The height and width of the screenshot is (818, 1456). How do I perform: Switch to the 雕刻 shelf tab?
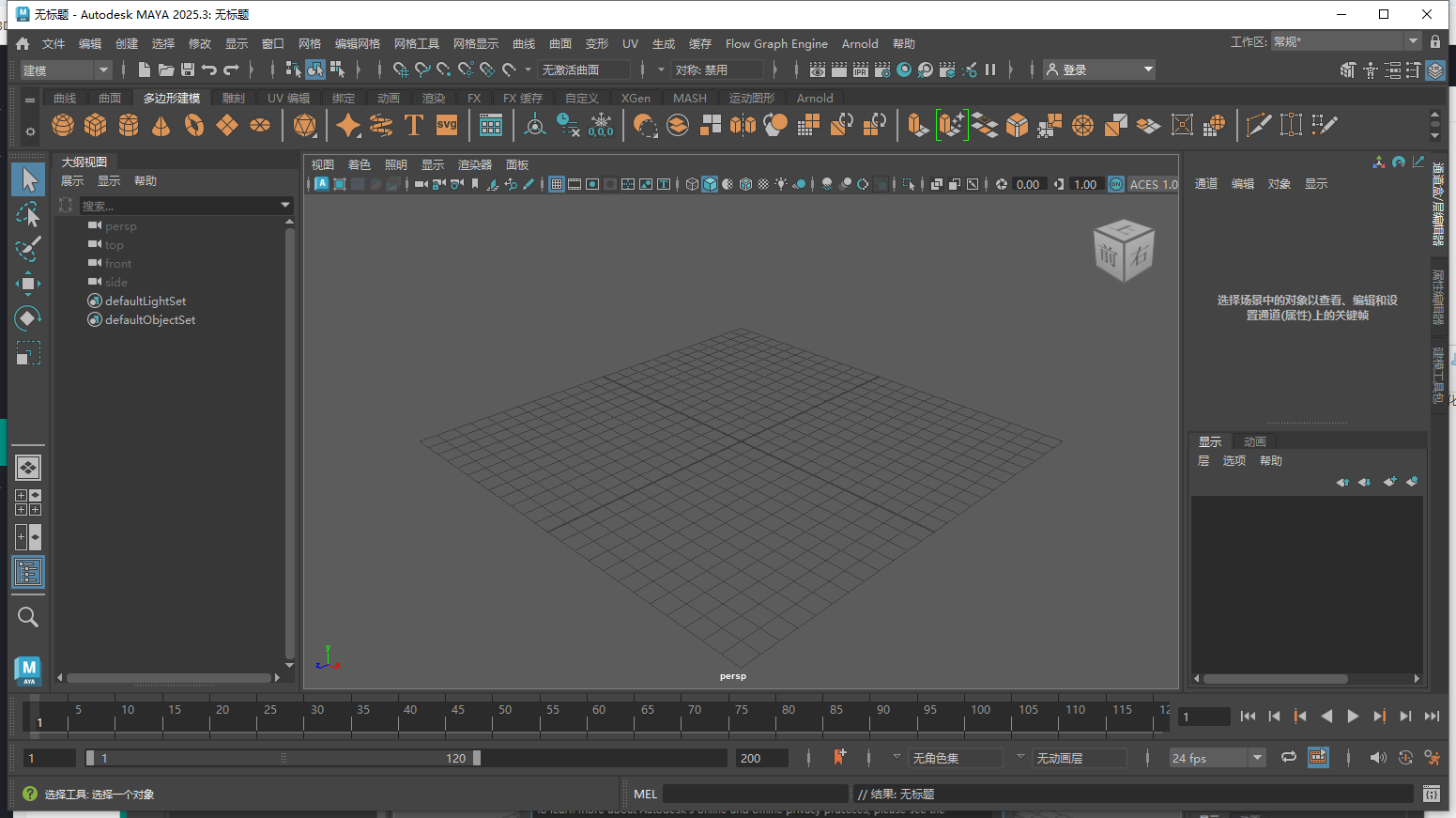(234, 98)
